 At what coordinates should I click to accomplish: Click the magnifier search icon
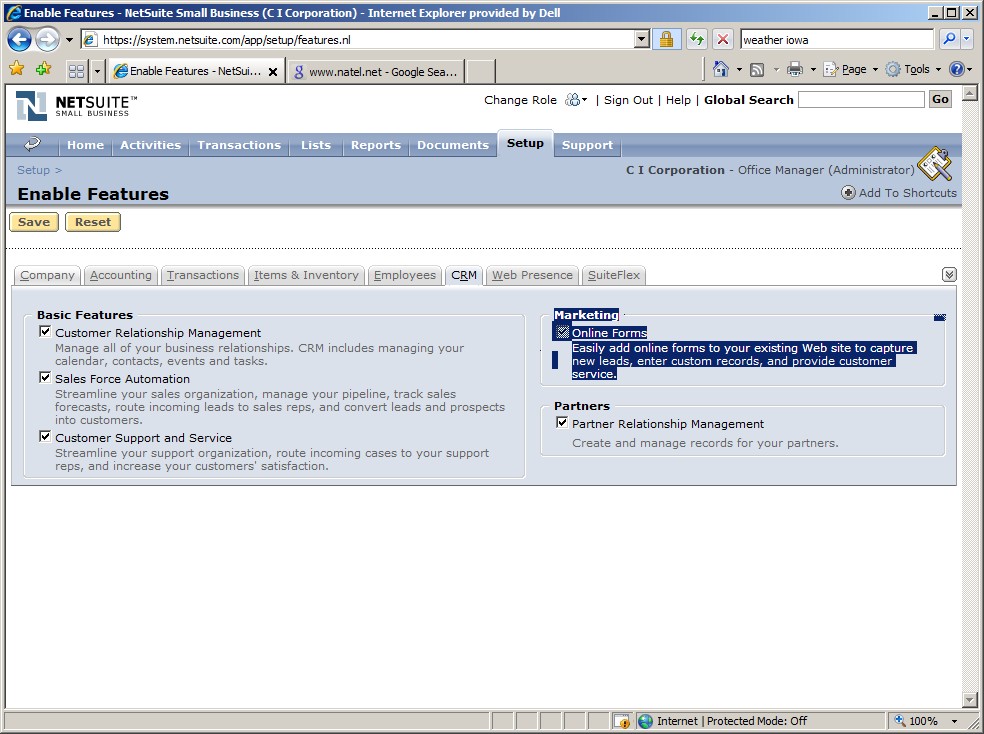[x=949, y=40]
